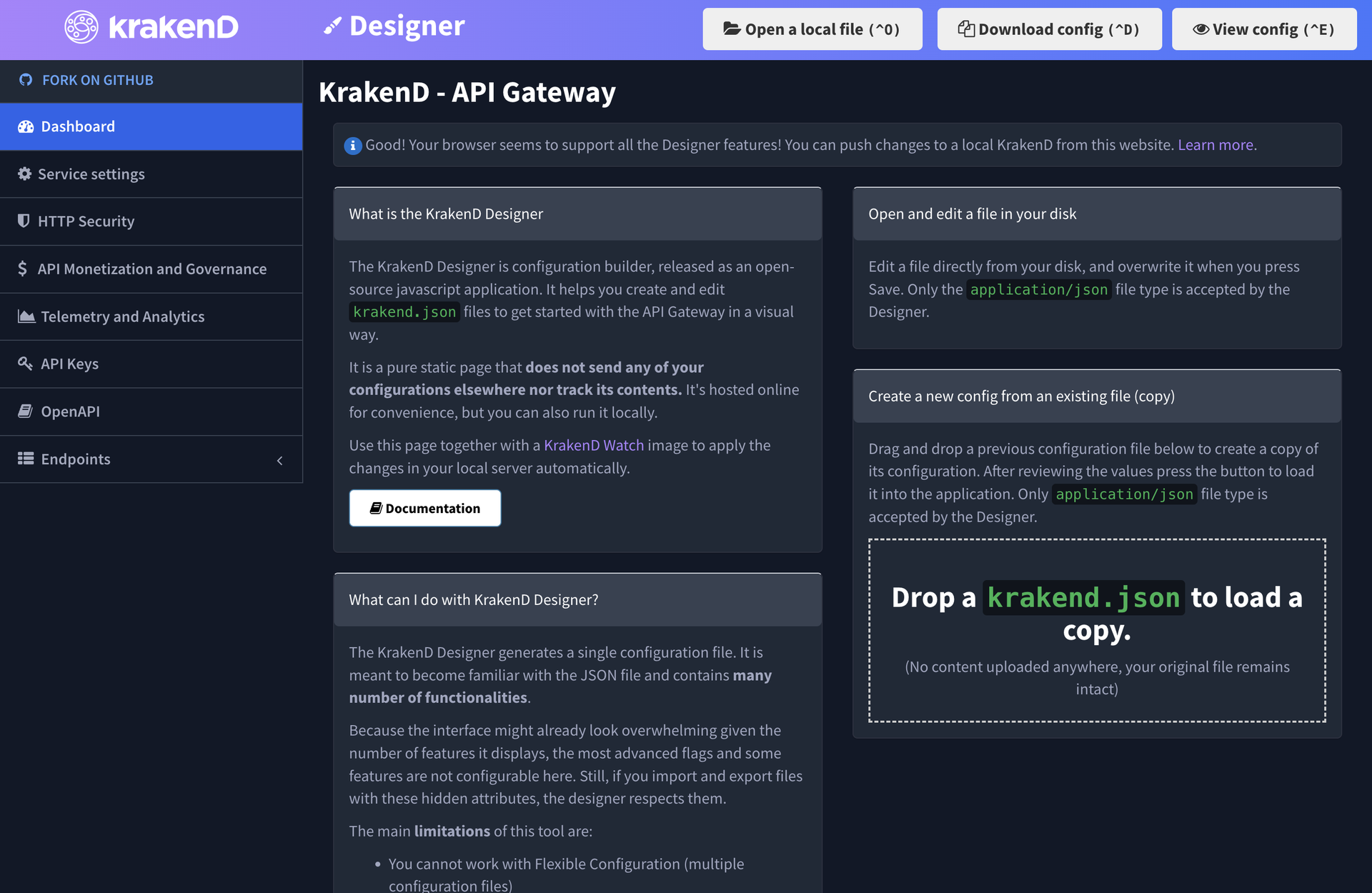This screenshot has height=893, width=1372.
Task: Click the View config button
Action: (x=1264, y=29)
